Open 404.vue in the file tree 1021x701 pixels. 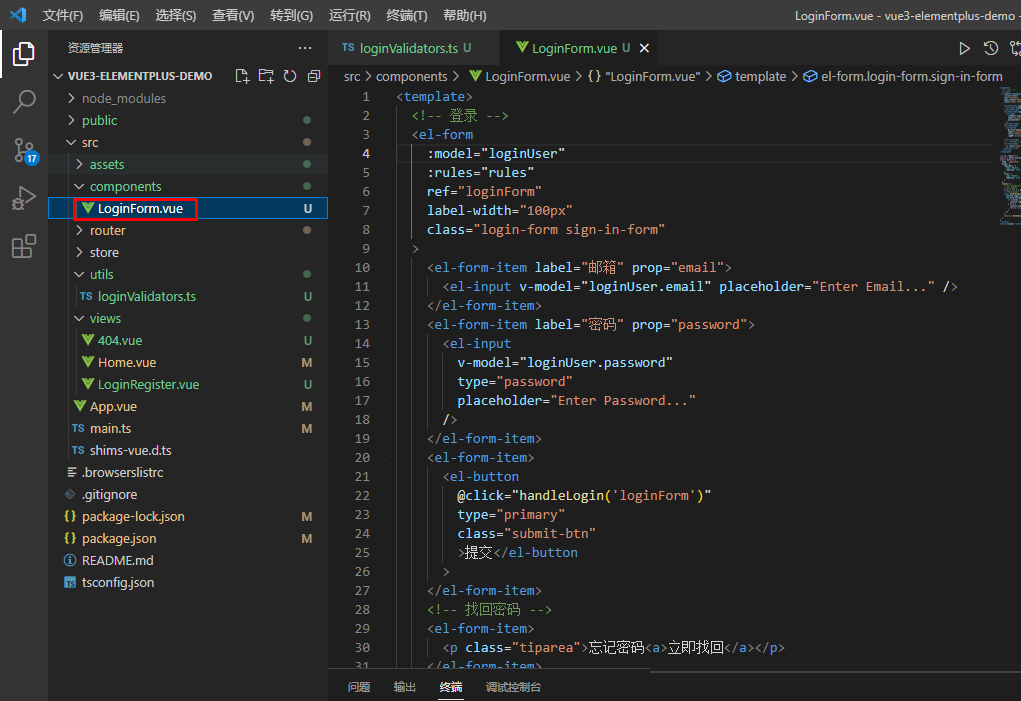pyautogui.click(x=188, y=340)
